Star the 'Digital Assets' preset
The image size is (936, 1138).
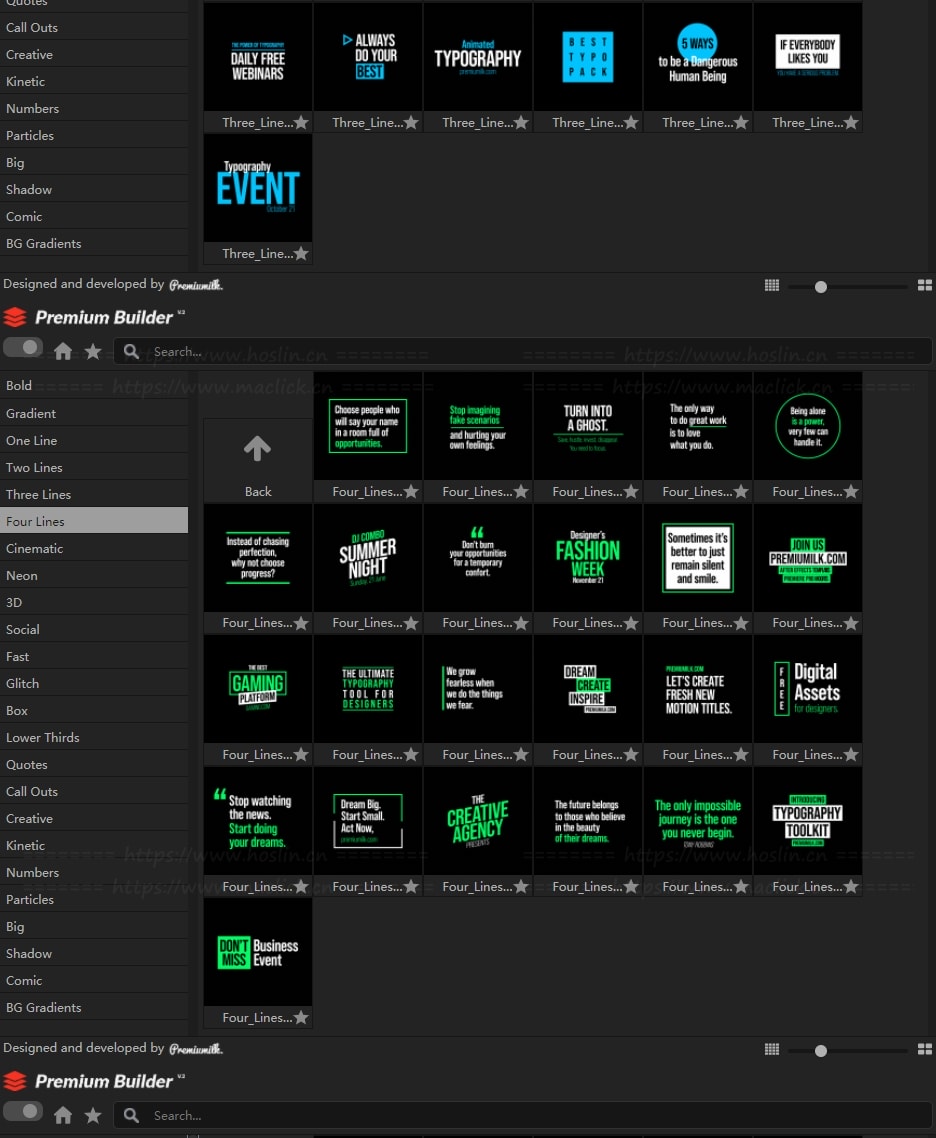point(851,755)
